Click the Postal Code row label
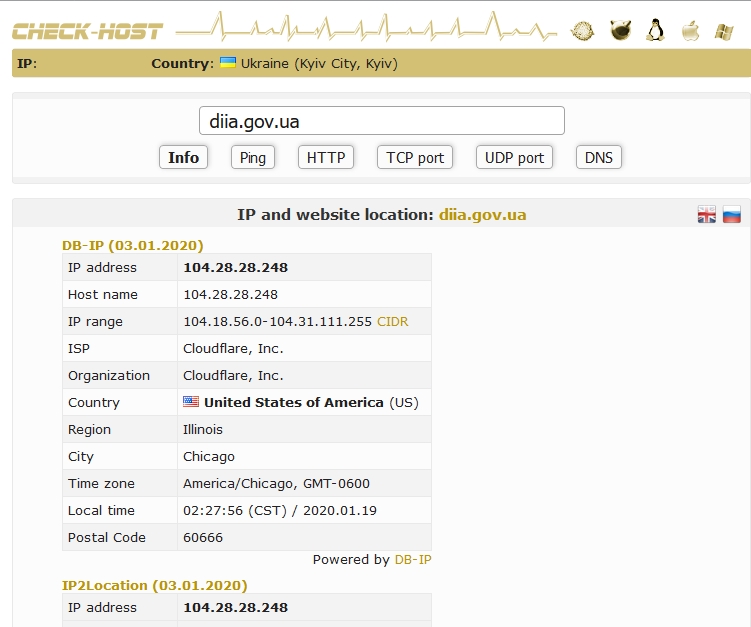 pos(107,537)
